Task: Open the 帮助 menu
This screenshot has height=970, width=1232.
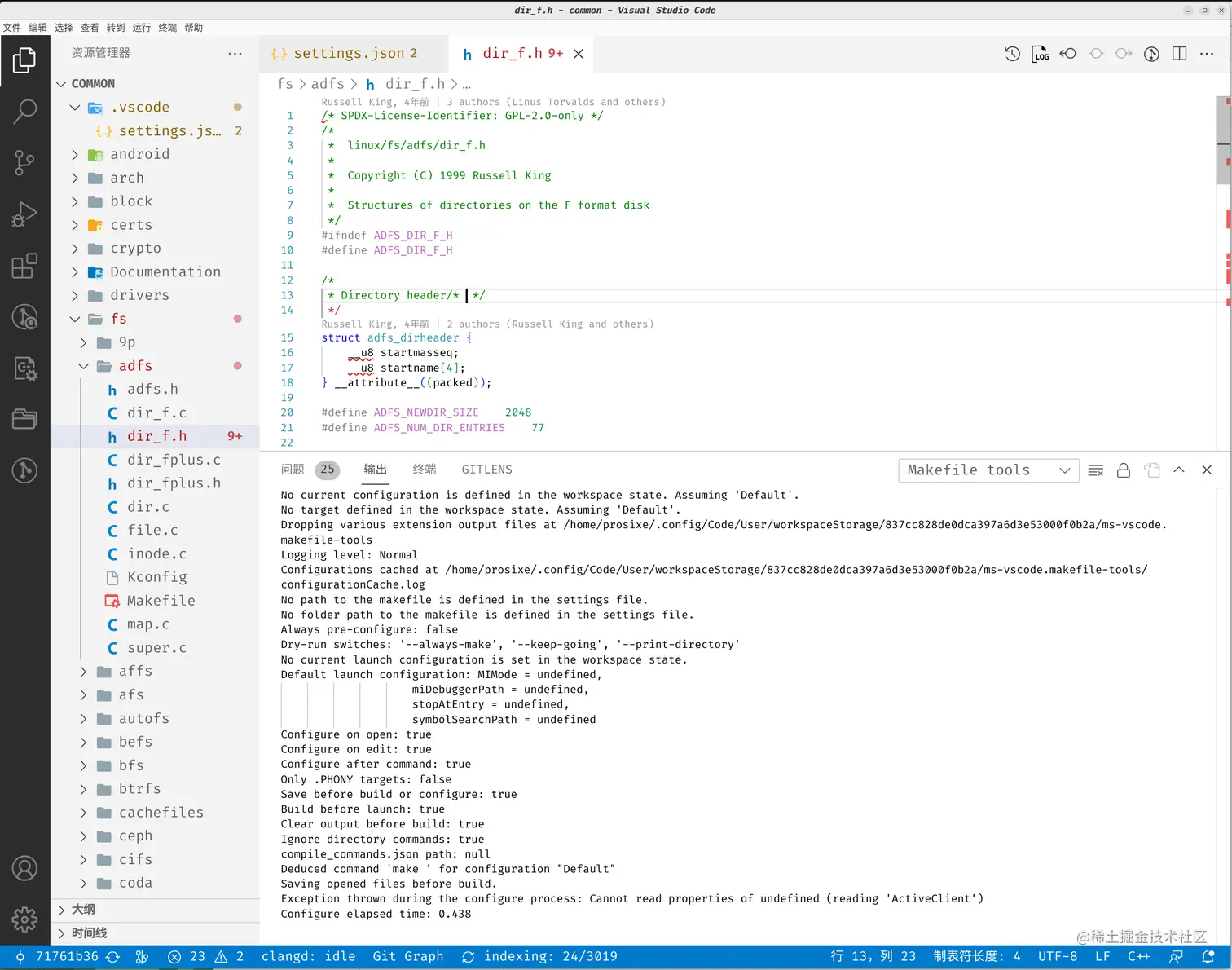Action: 194,28
